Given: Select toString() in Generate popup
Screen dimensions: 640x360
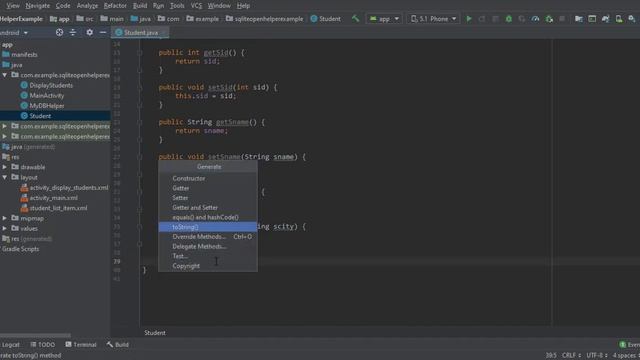Looking at the screenshot, I should 208,227.
